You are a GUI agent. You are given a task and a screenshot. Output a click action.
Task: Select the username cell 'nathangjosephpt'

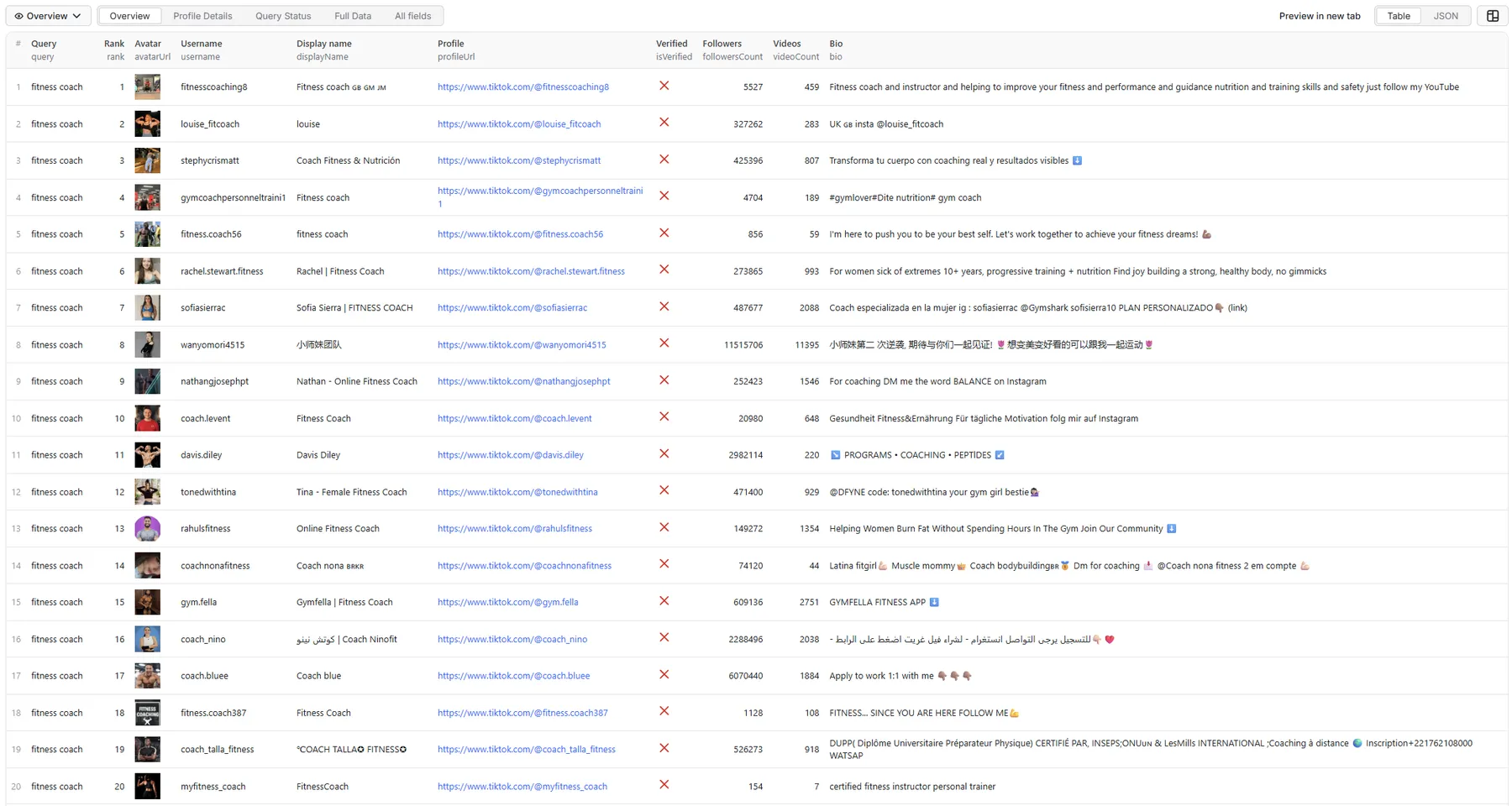pyautogui.click(x=215, y=382)
